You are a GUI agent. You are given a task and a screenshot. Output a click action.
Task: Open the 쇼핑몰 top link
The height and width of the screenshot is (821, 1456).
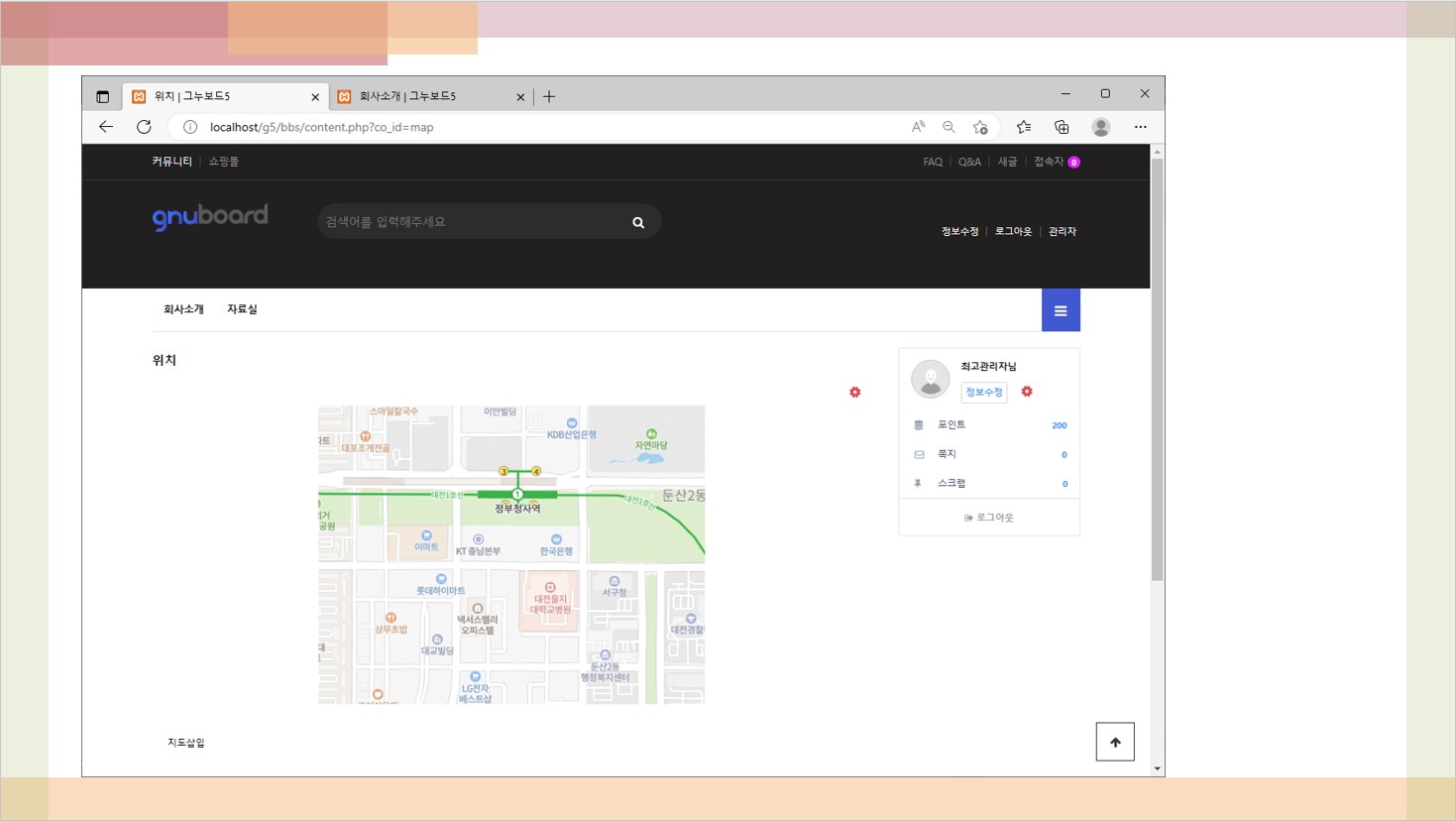[x=223, y=162]
